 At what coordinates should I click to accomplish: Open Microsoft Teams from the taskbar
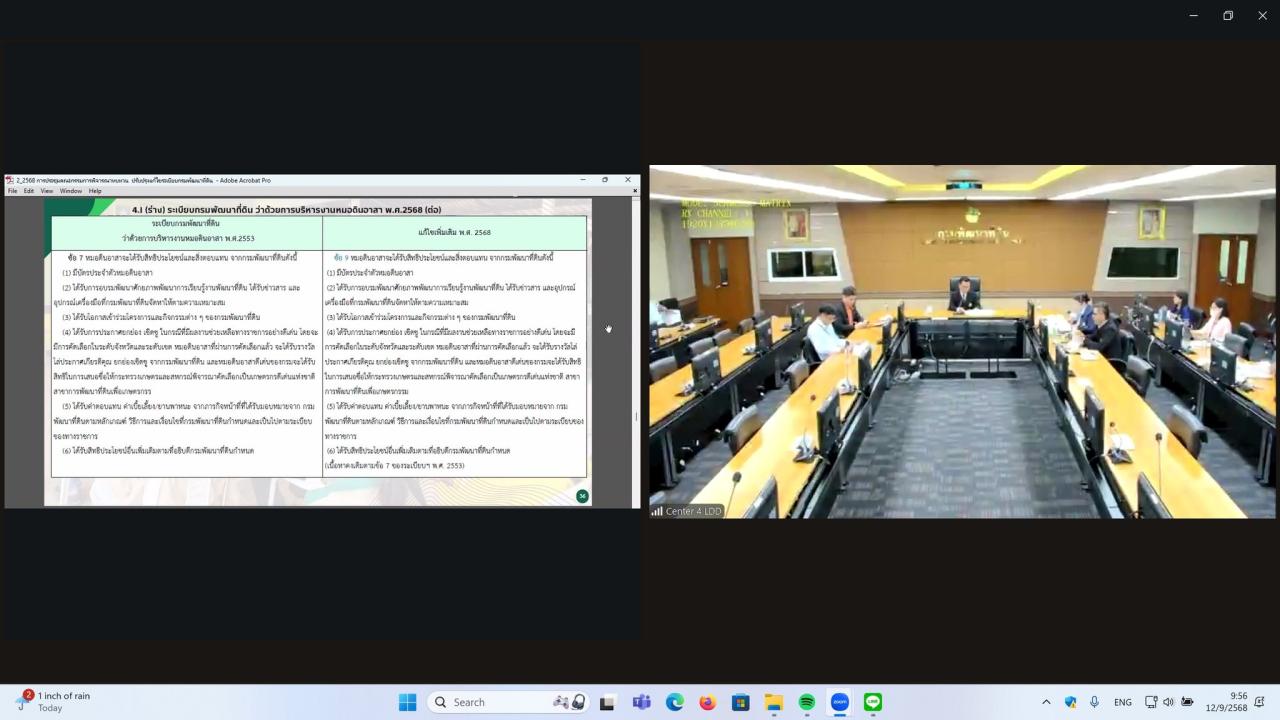641,702
